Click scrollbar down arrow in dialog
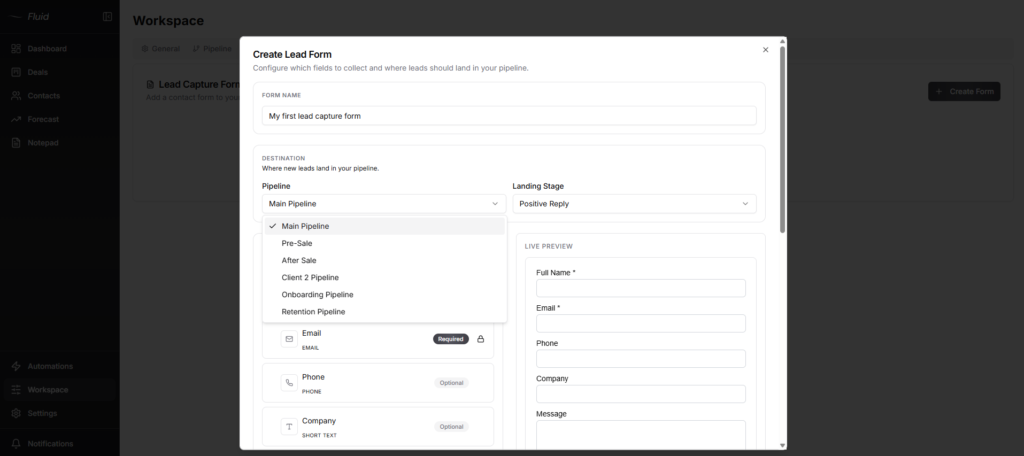The image size is (1024, 456). 782,446
